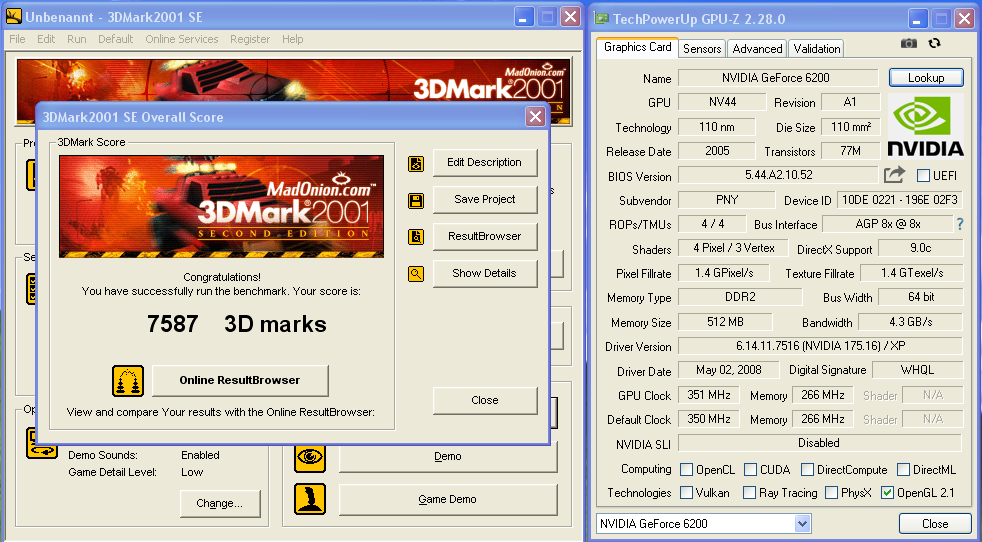Screen dimensions: 982x542
Task: Open the GPU selection dropdown in GPU-Z
Action: tap(802, 523)
